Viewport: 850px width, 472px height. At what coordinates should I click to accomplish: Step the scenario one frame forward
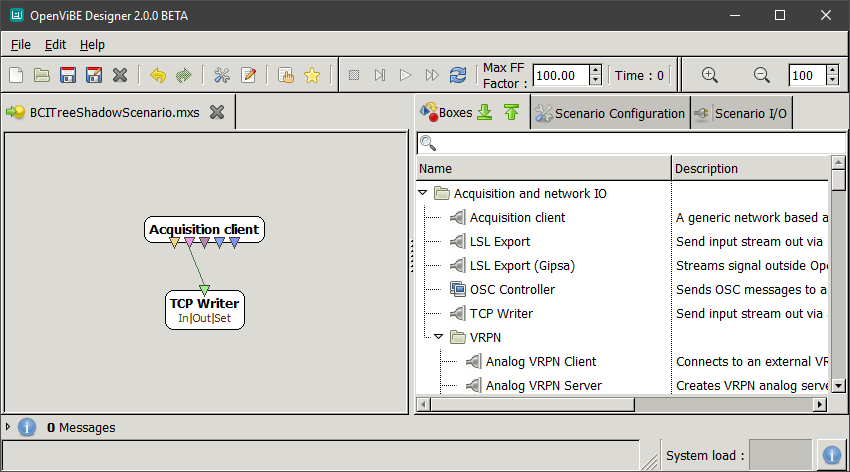coord(380,75)
